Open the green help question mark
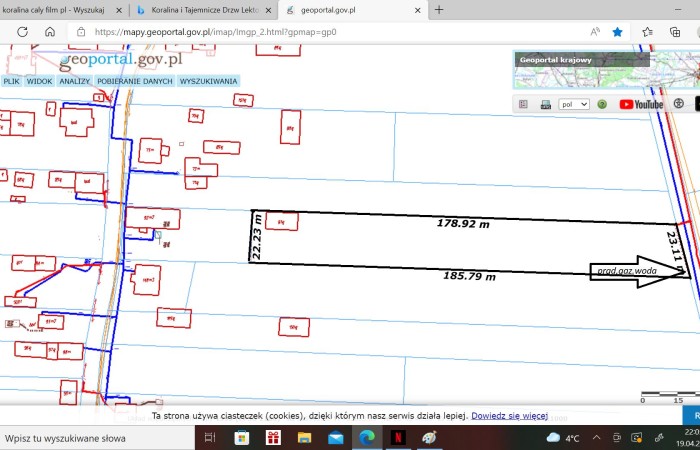Screen dimensions: 700x450 click(x=603, y=104)
